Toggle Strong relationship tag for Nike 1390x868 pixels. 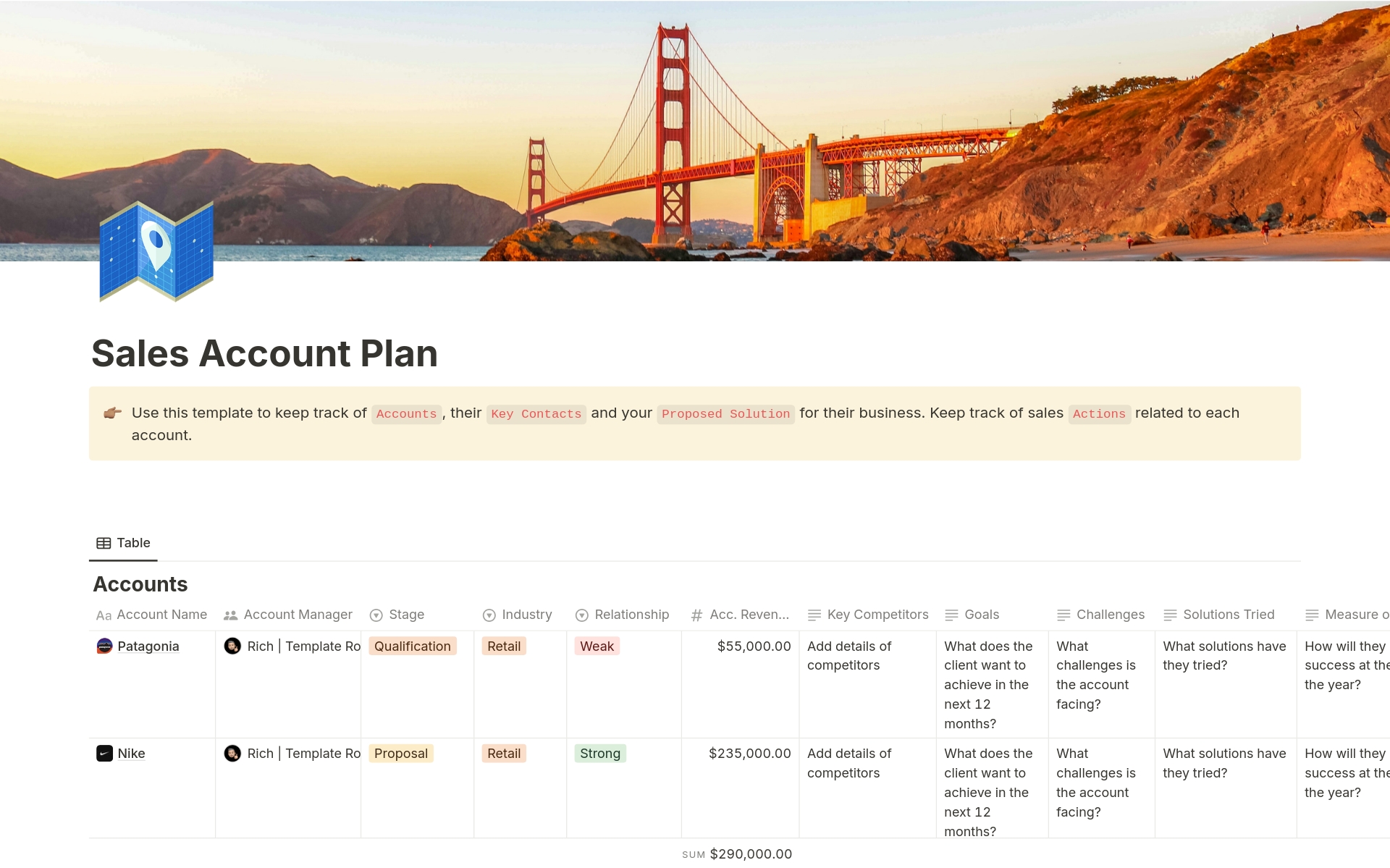599,752
